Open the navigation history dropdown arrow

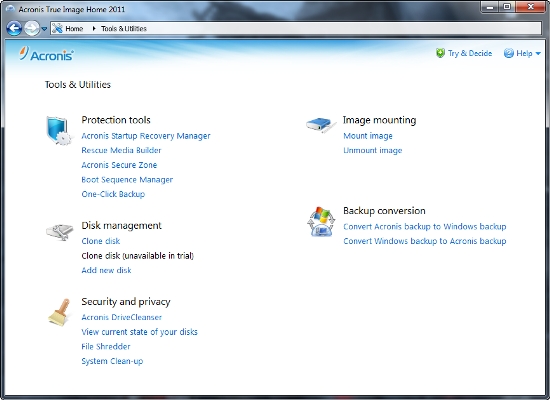(44, 29)
